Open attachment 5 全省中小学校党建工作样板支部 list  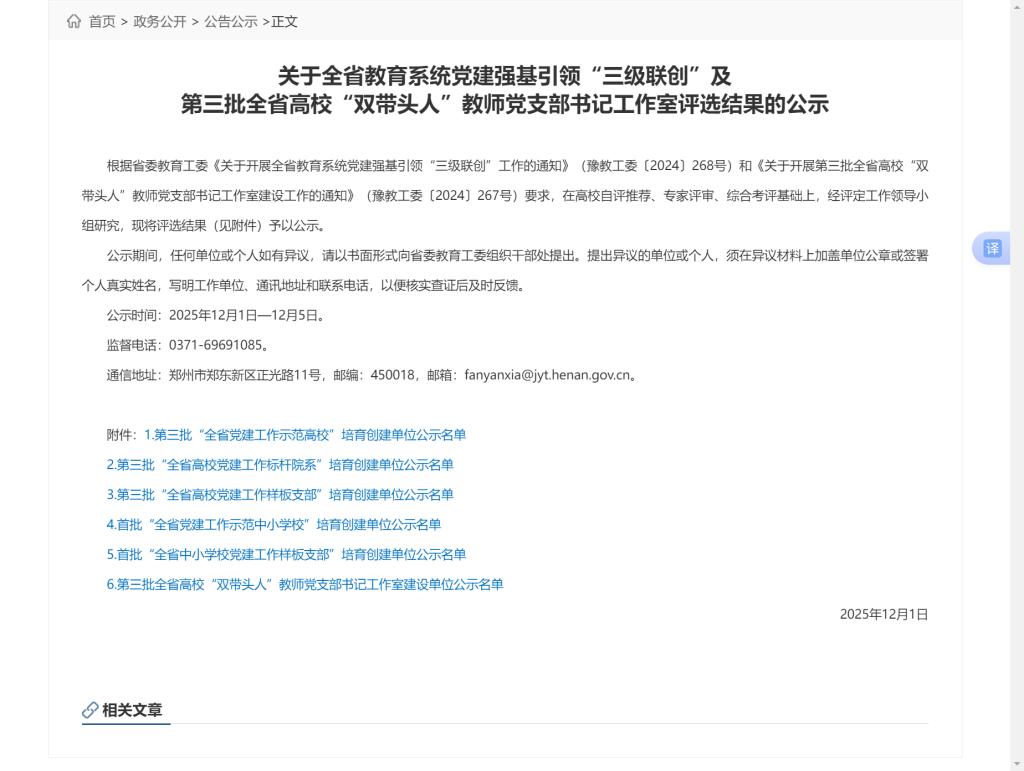286,555
